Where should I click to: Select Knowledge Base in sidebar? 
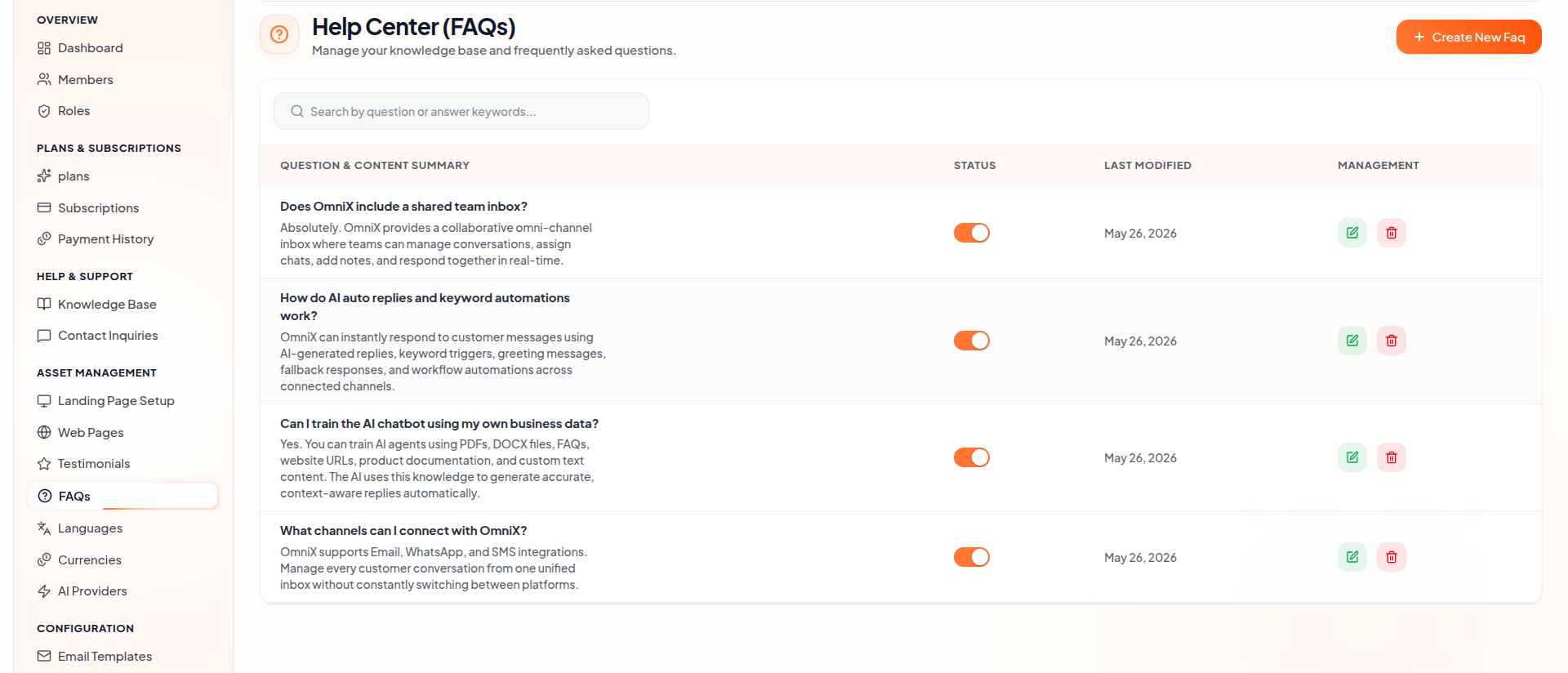[x=122, y=304]
